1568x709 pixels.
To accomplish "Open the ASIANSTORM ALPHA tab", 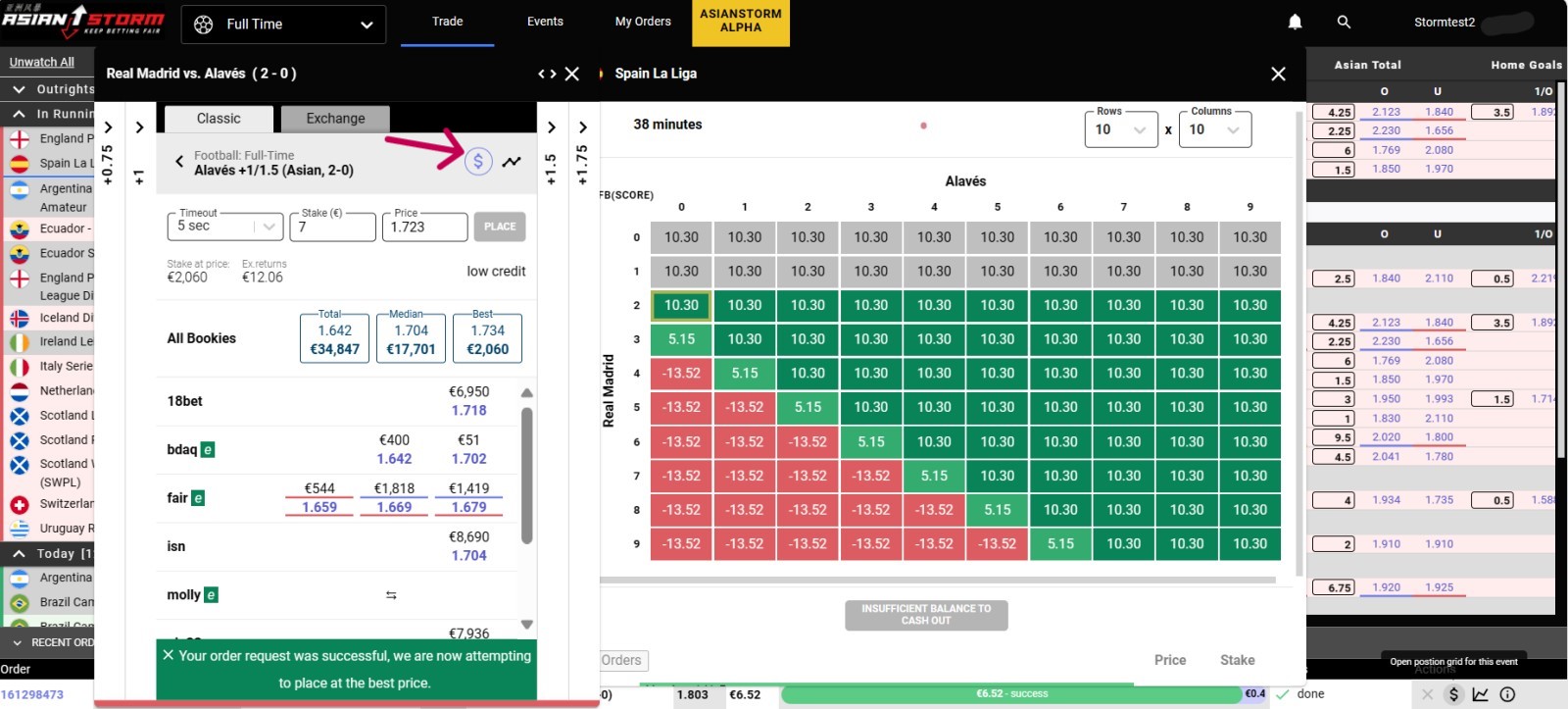I will (741, 22).
